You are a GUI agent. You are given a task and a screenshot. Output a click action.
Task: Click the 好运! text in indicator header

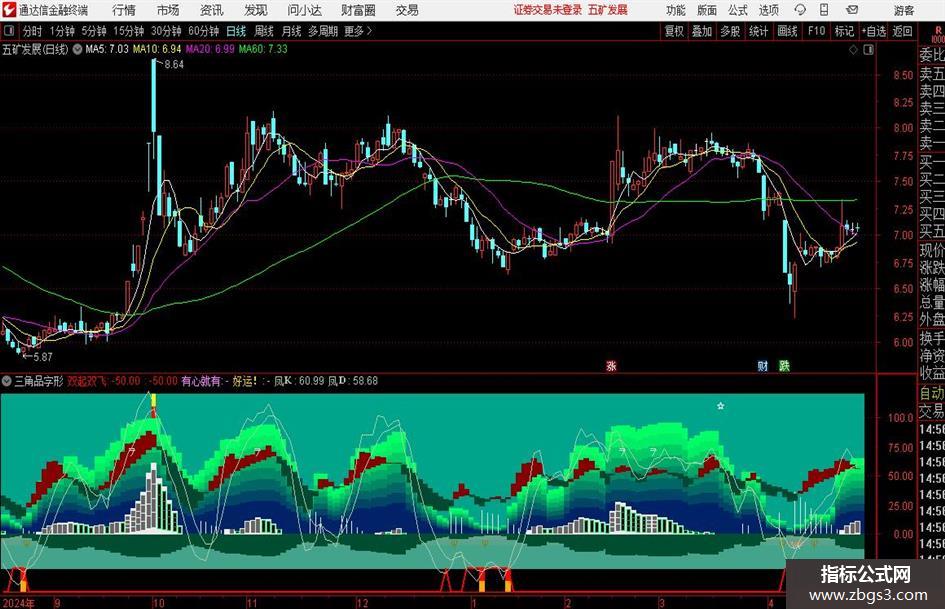coord(245,381)
